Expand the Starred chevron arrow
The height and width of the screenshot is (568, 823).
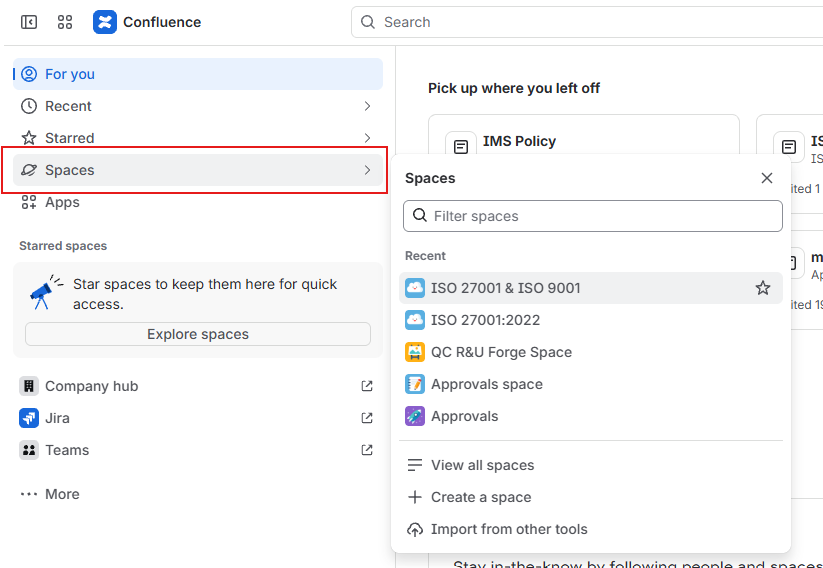point(367,138)
